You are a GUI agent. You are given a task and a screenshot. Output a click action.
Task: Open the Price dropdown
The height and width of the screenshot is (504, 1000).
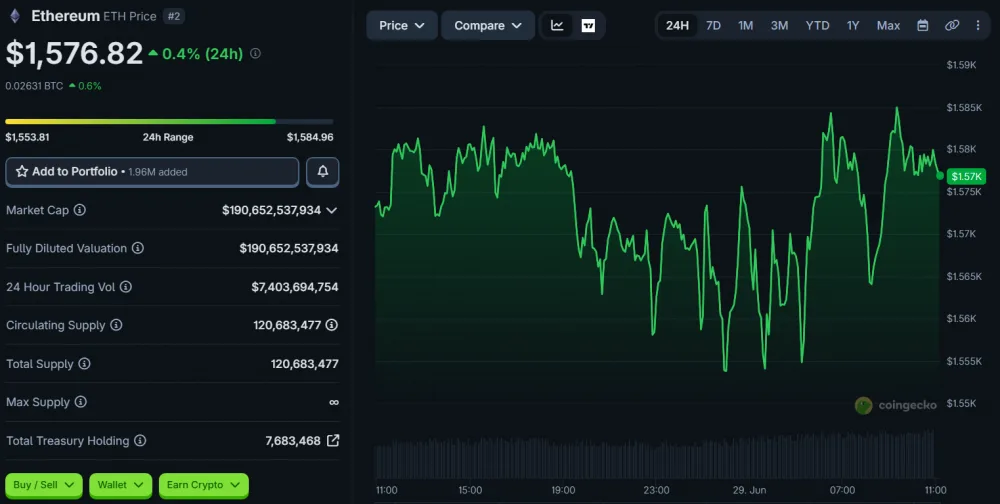(402, 26)
